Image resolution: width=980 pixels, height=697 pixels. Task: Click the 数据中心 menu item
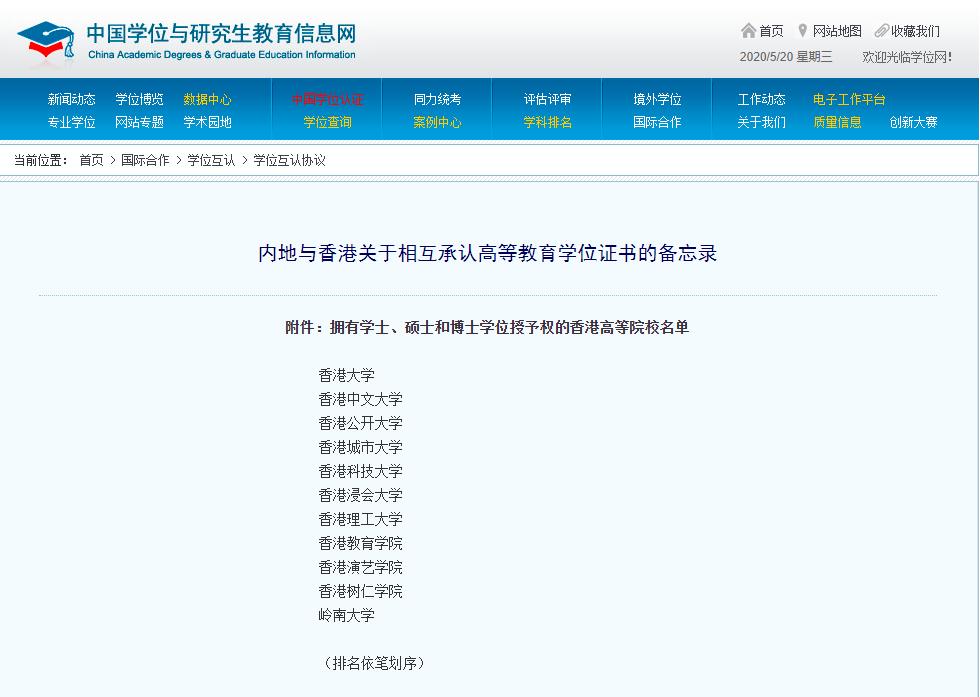(x=208, y=99)
